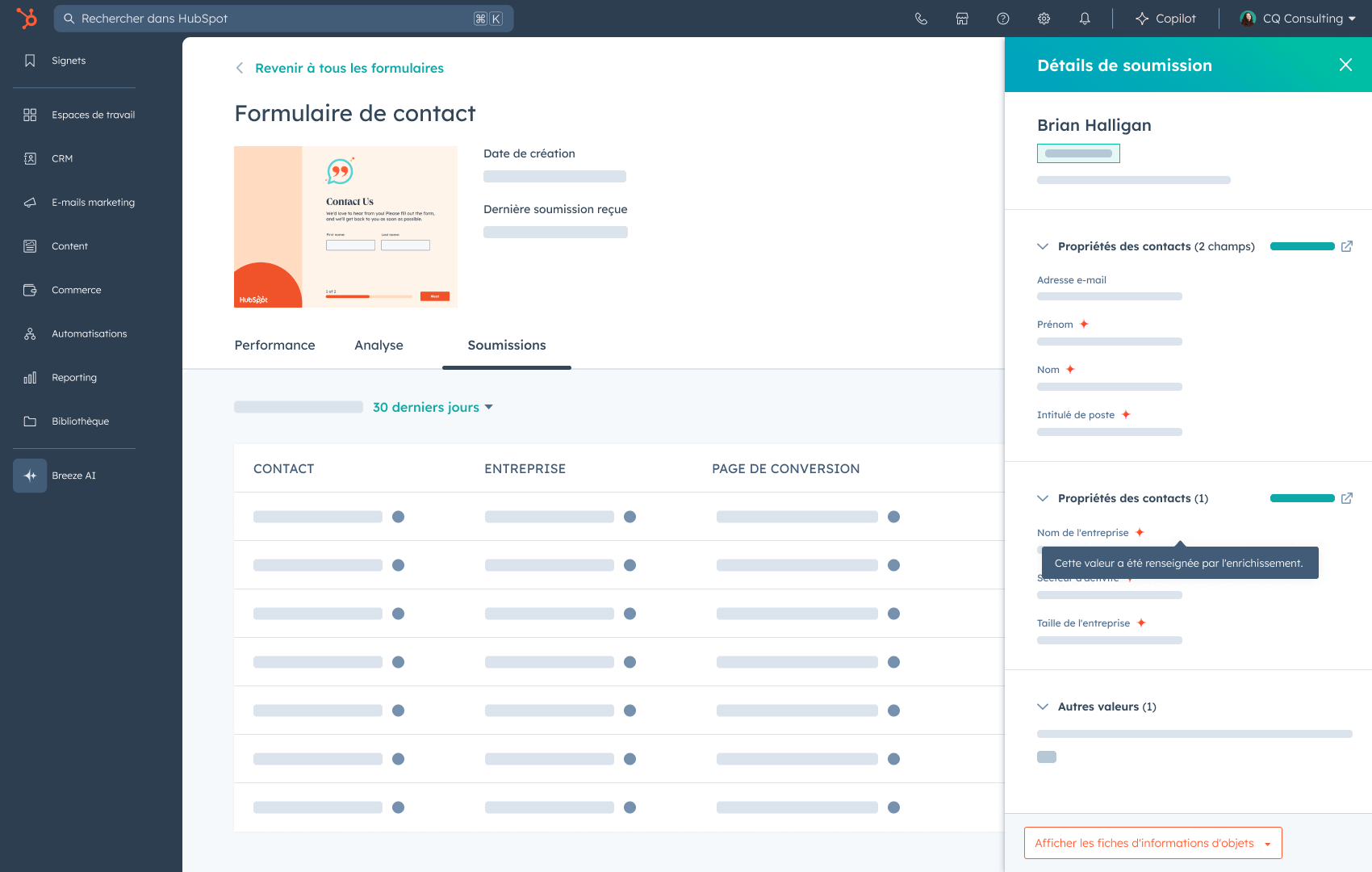1372x872 pixels.
Task: Switch to the Analyse tab
Action: [x=379, y=345]
